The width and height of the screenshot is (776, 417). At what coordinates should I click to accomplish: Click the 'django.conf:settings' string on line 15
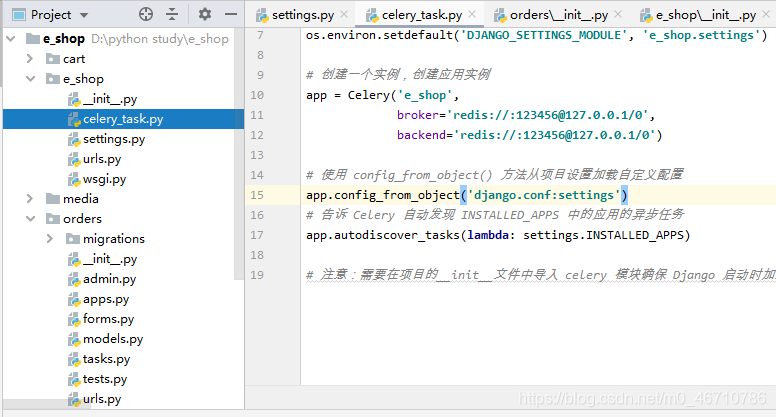[544, 195]
